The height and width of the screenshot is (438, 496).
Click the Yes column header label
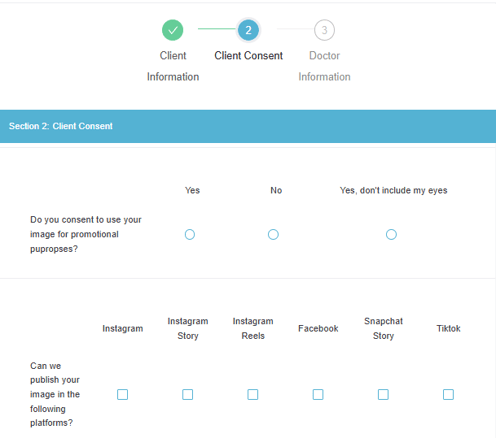click(192, 190)
